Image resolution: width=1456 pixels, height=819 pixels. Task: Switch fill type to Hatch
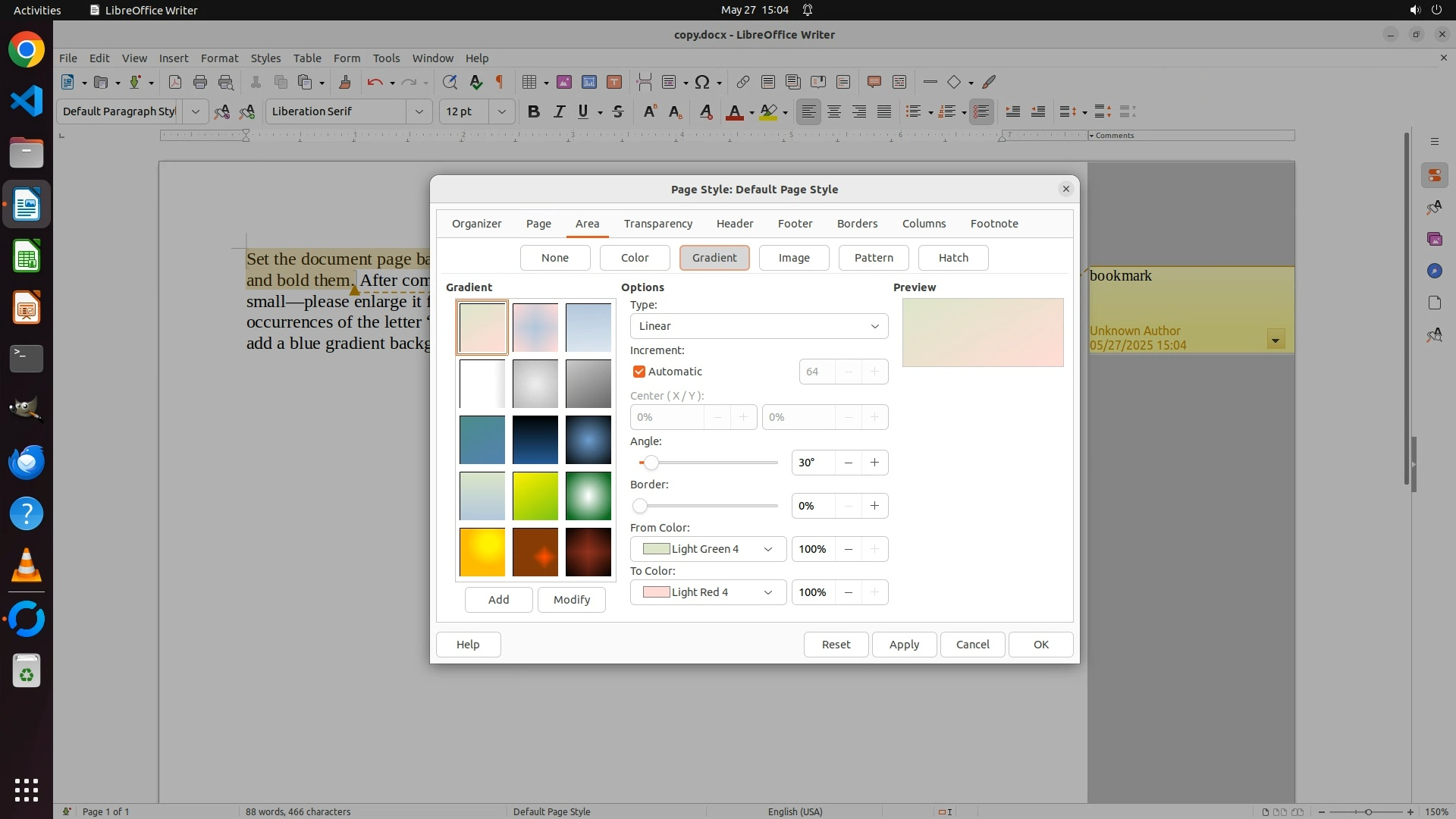pyautogui.click(x=953, y=258)
